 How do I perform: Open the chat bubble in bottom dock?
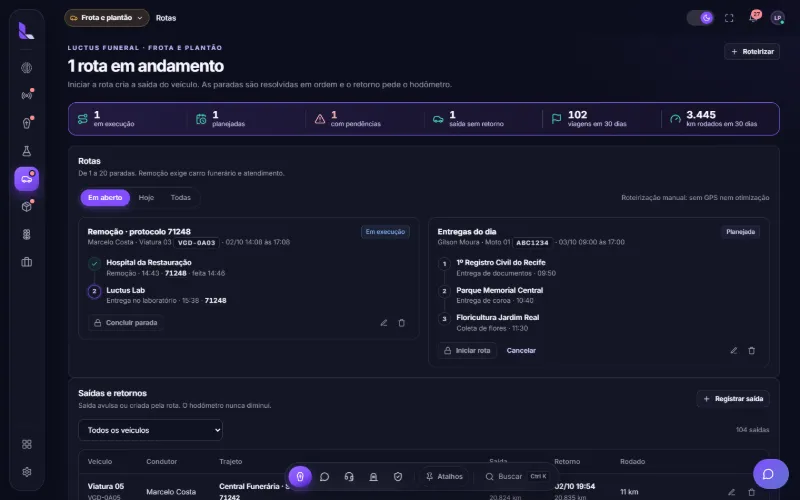click(x=324, y=477)
